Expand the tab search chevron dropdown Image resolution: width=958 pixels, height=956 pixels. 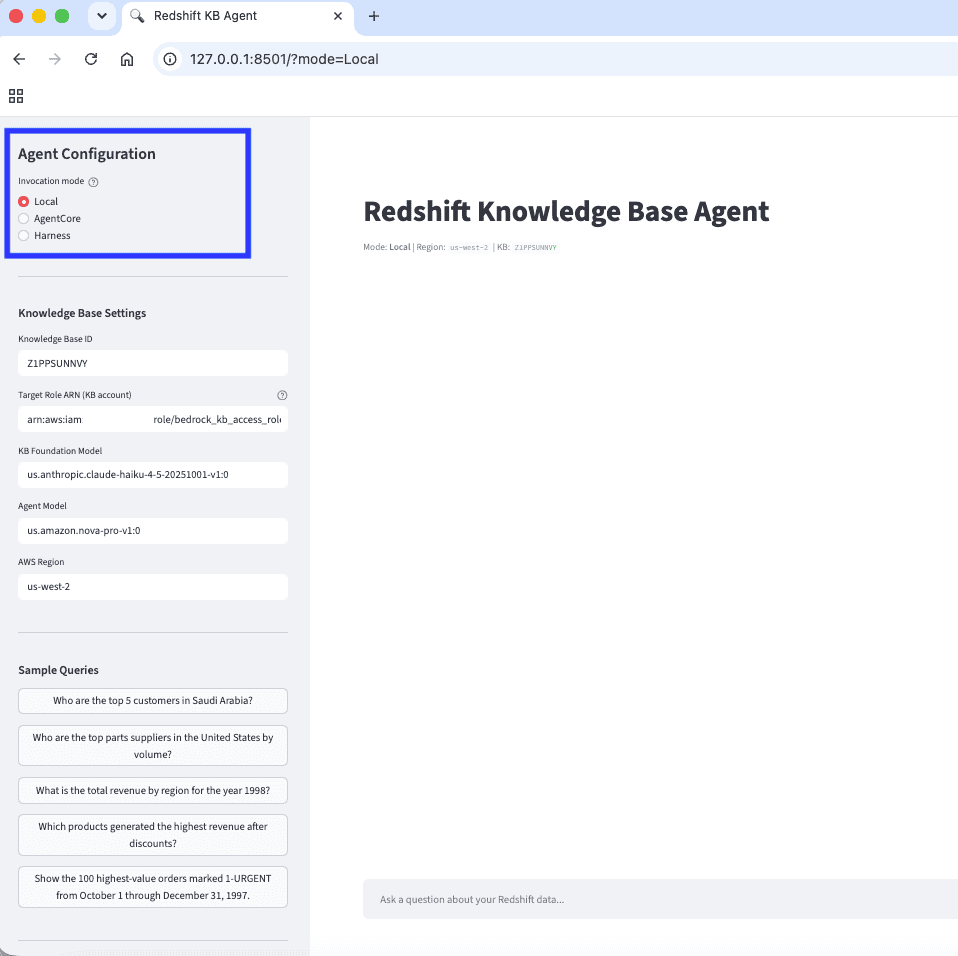(102, 16)
